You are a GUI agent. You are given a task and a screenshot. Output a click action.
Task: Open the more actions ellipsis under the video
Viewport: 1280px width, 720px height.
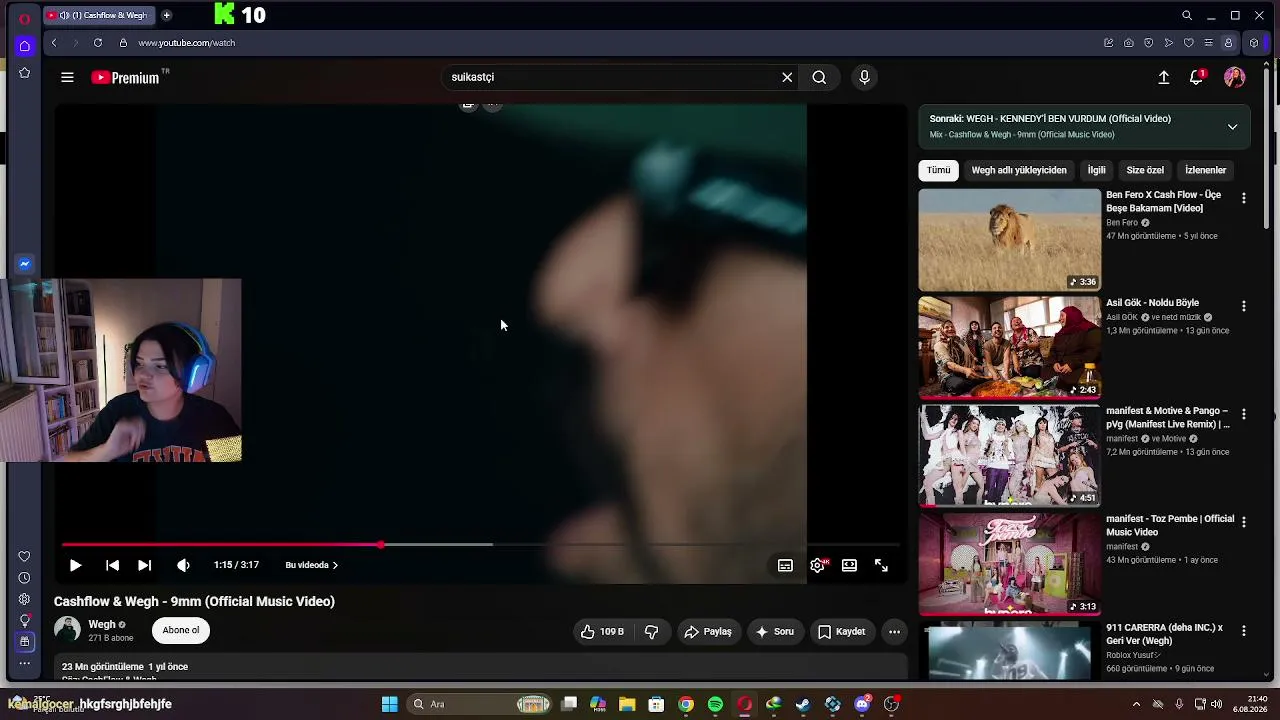[894, 631]
